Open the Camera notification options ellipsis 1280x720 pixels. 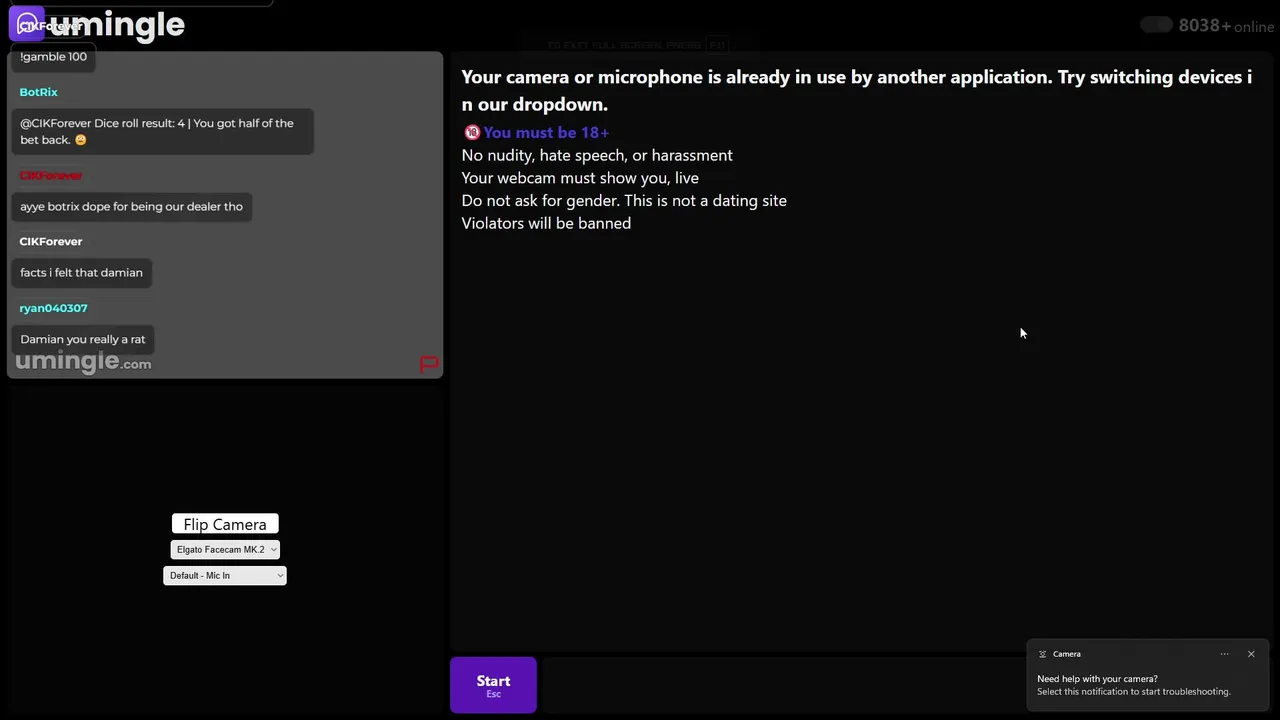pos(1224,654)
